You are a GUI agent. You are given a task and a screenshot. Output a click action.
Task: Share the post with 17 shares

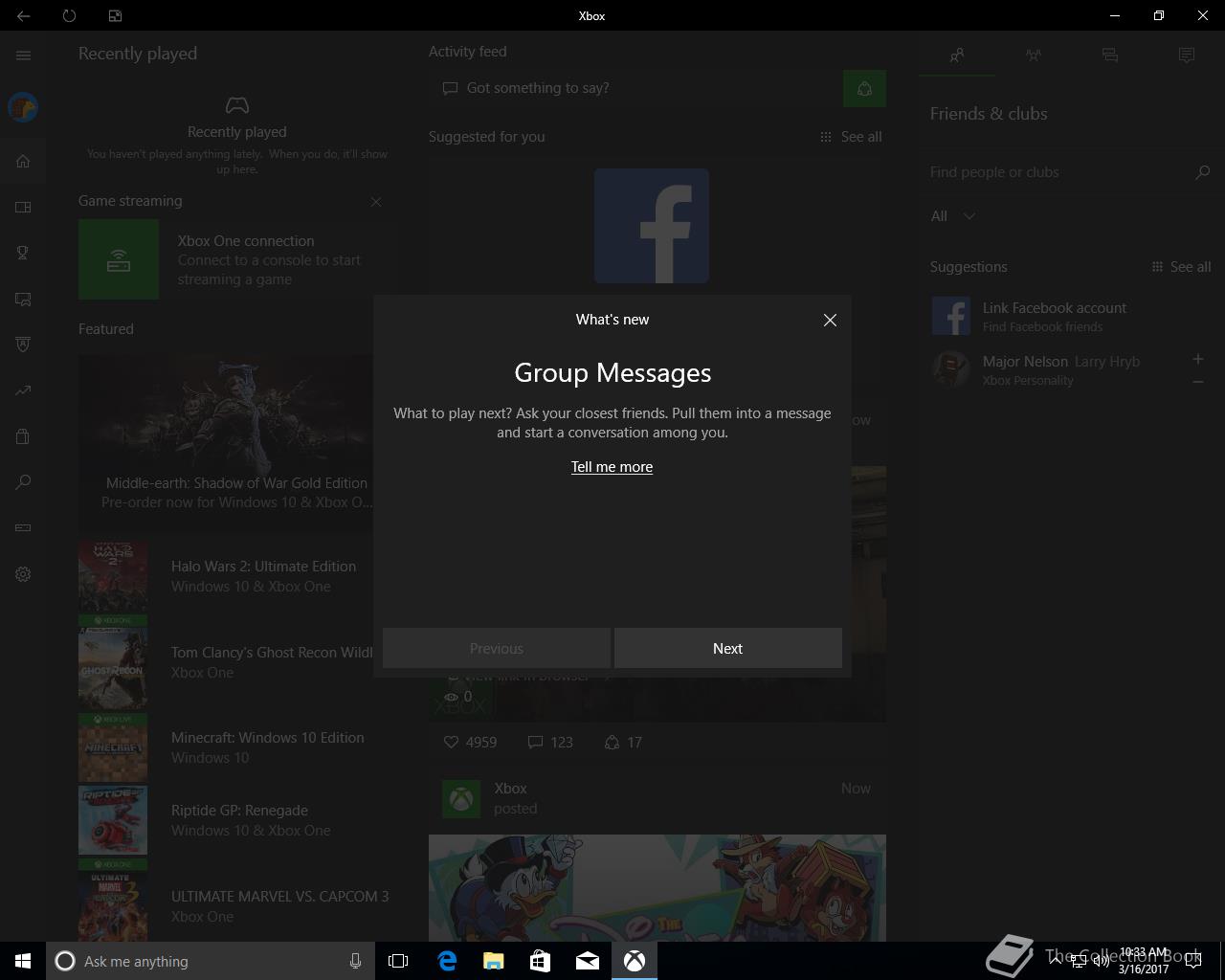[x=623, y=742]
